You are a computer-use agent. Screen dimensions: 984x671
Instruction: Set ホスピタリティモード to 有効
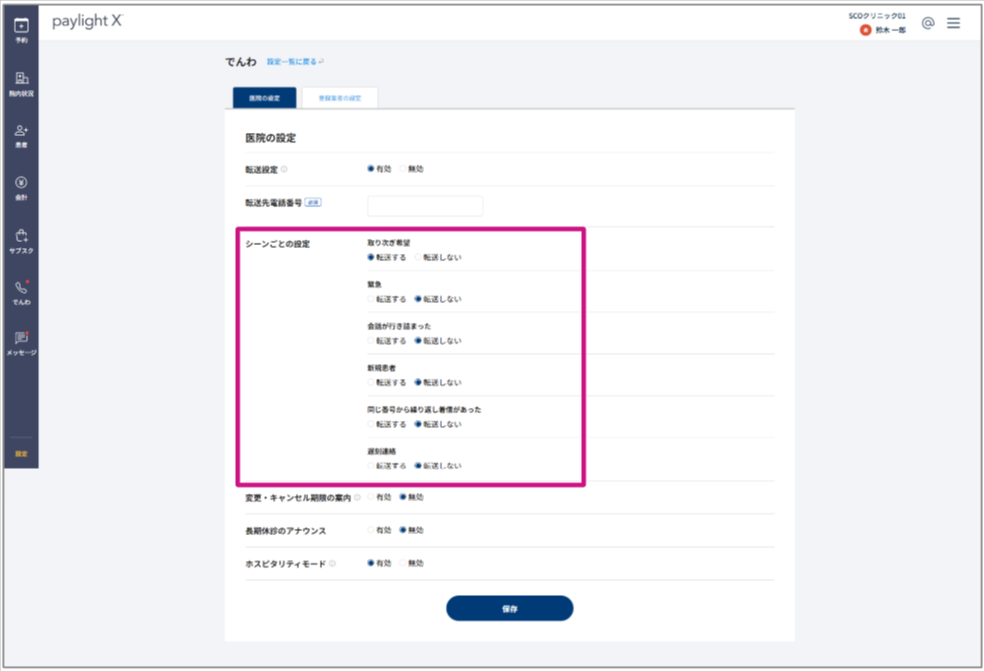371,563
